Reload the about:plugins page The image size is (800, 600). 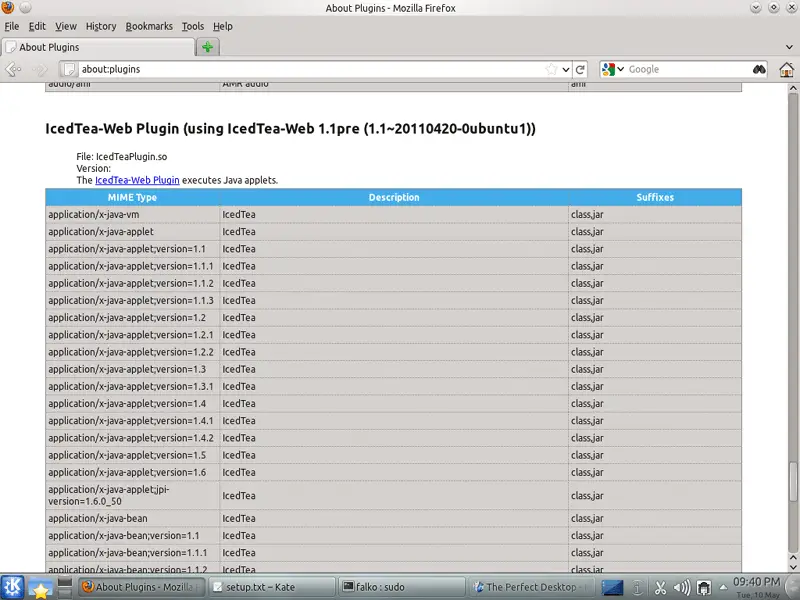[x=580, y=69]
